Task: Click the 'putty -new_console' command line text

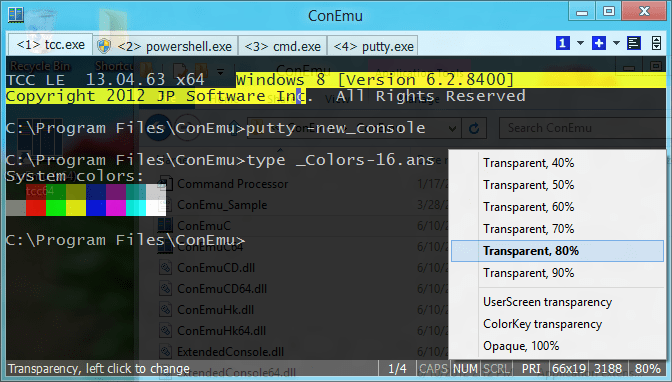Action: click(x=336, y=128)
